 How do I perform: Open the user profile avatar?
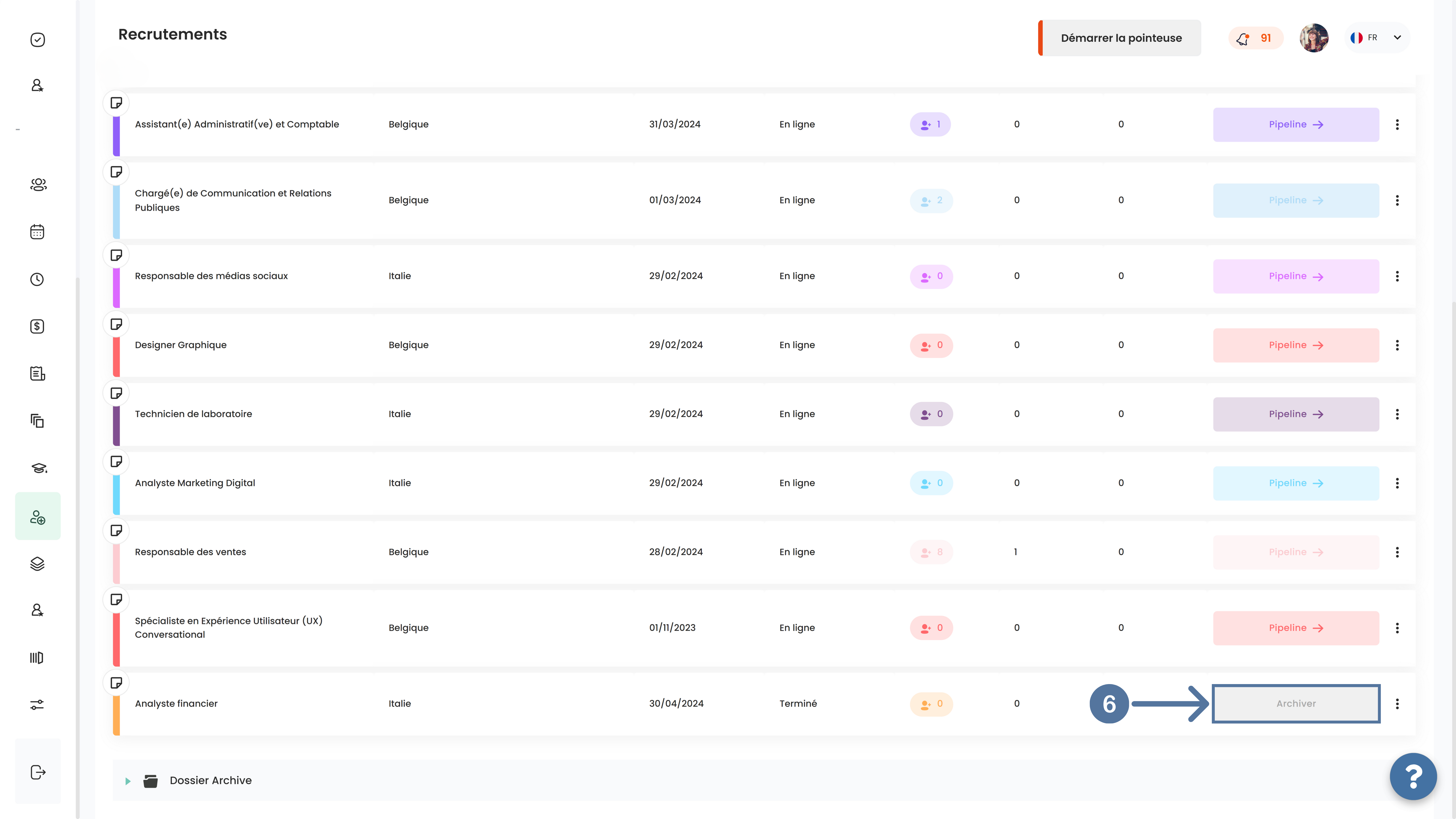tap(1314, 38)
